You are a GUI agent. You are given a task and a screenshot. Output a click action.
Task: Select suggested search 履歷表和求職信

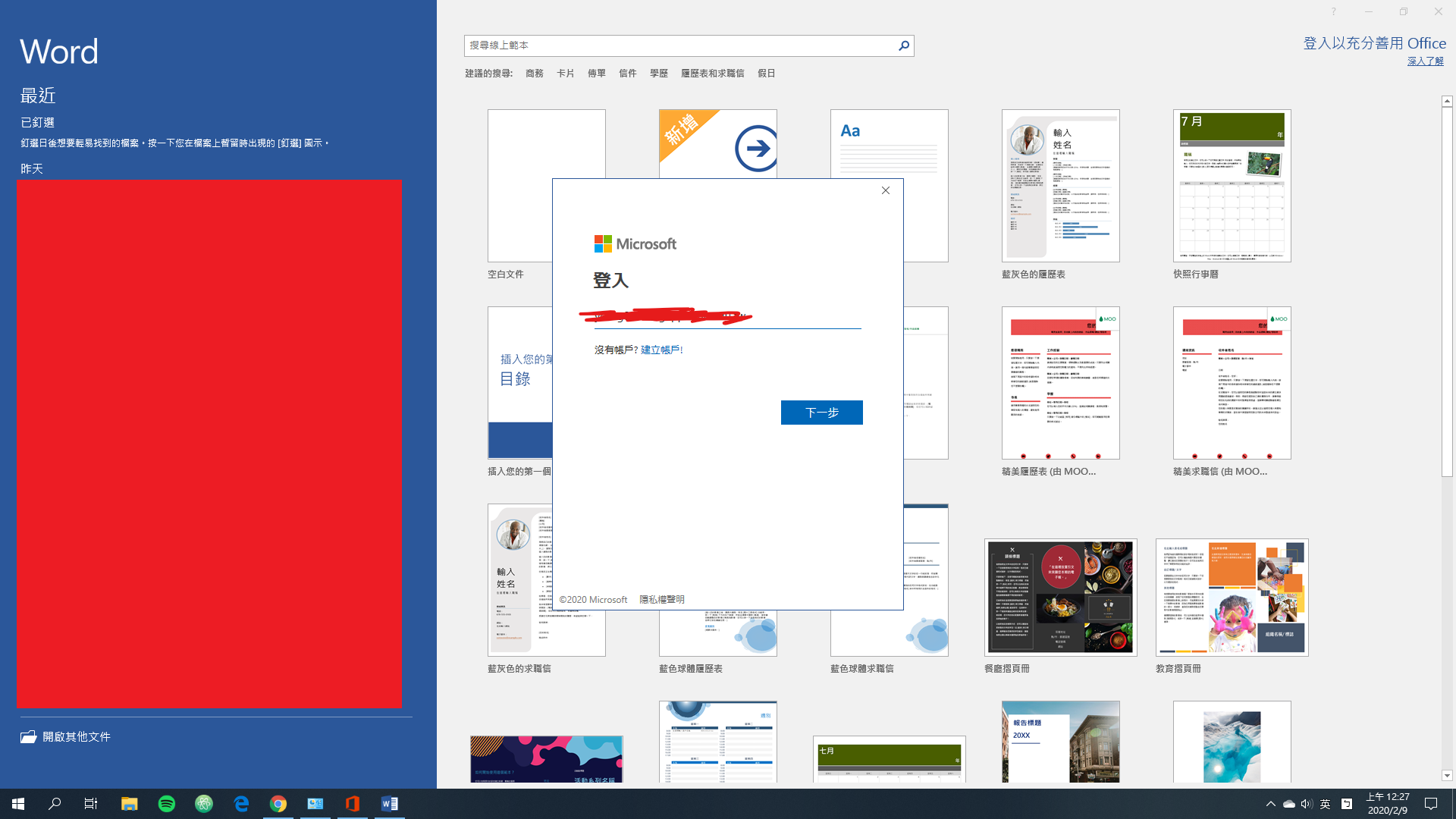[x=713, y=74]
